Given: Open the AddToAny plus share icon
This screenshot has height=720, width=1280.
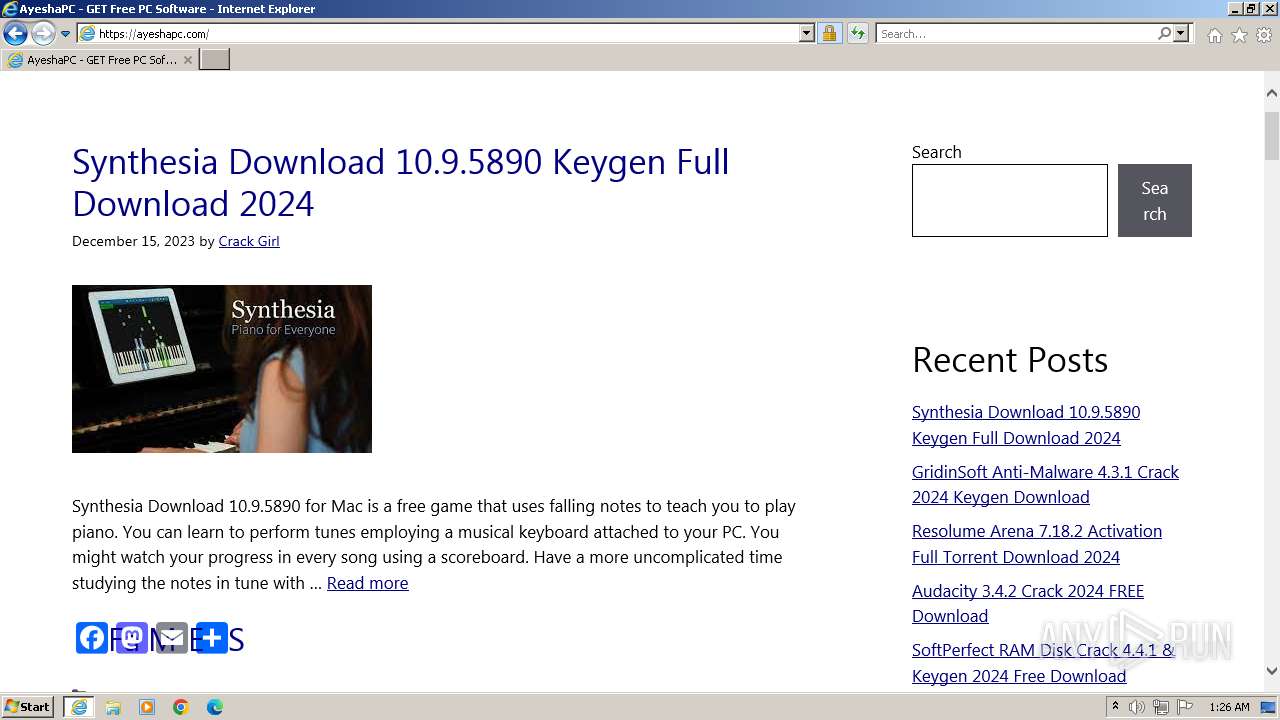Looking at the screenshot, I should coord(212,638).
